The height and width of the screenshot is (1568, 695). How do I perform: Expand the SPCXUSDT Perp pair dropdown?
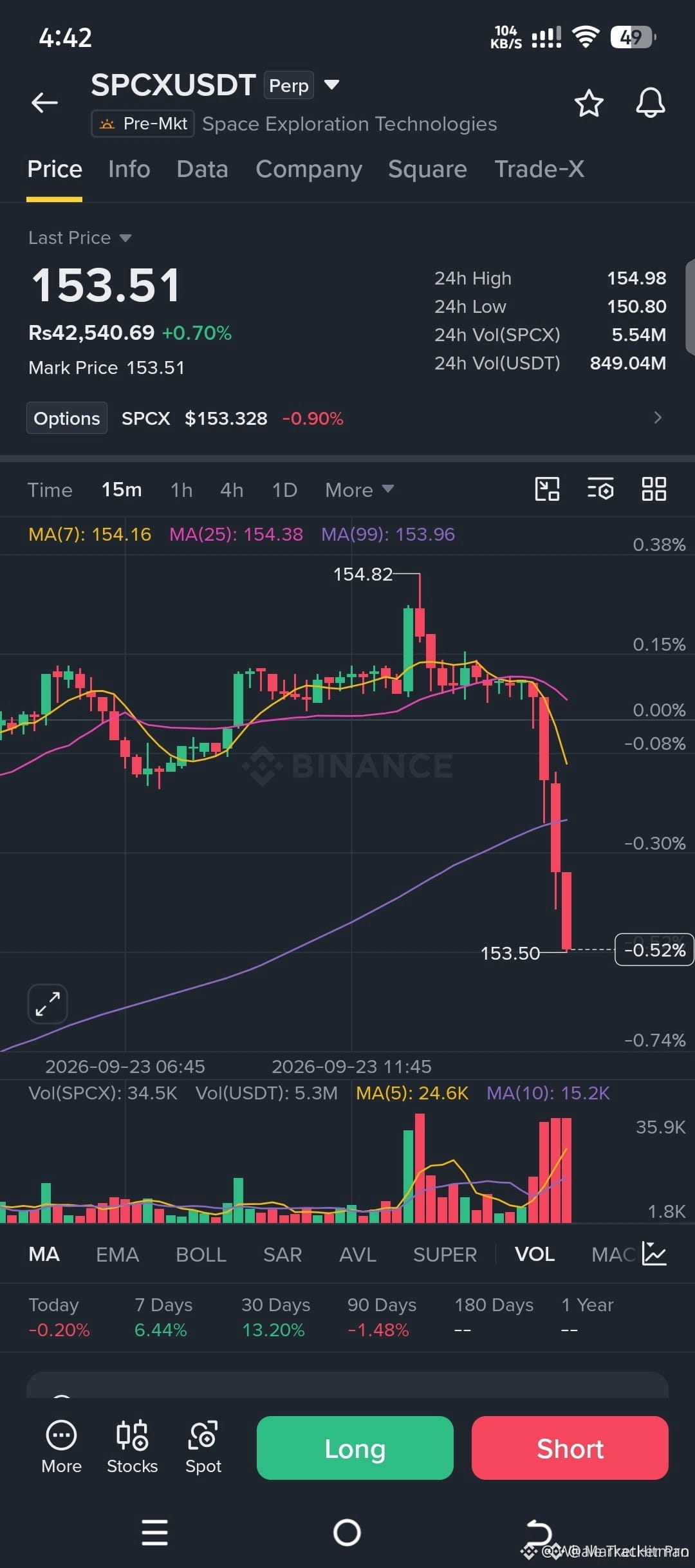coord(331,85)
